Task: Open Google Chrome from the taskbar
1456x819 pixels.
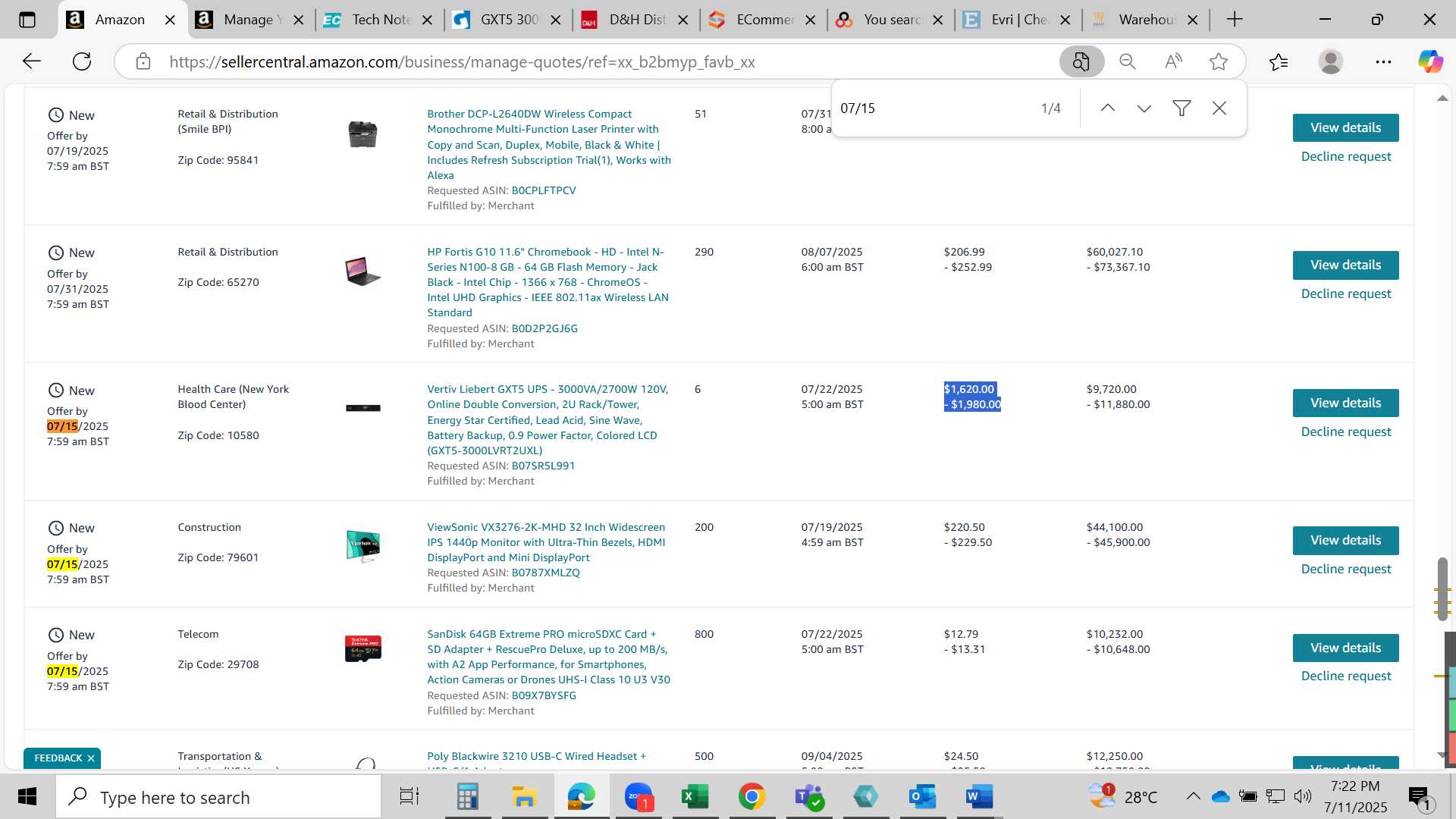Action: click(x=752, y=797)
